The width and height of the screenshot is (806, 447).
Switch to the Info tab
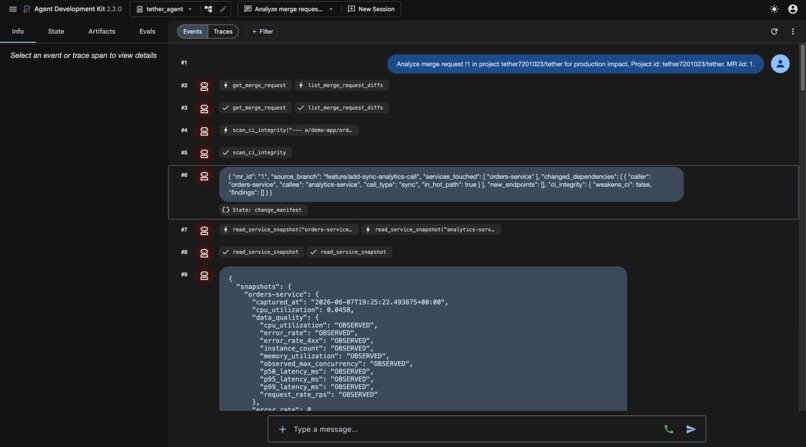click(x=18, y=31)
